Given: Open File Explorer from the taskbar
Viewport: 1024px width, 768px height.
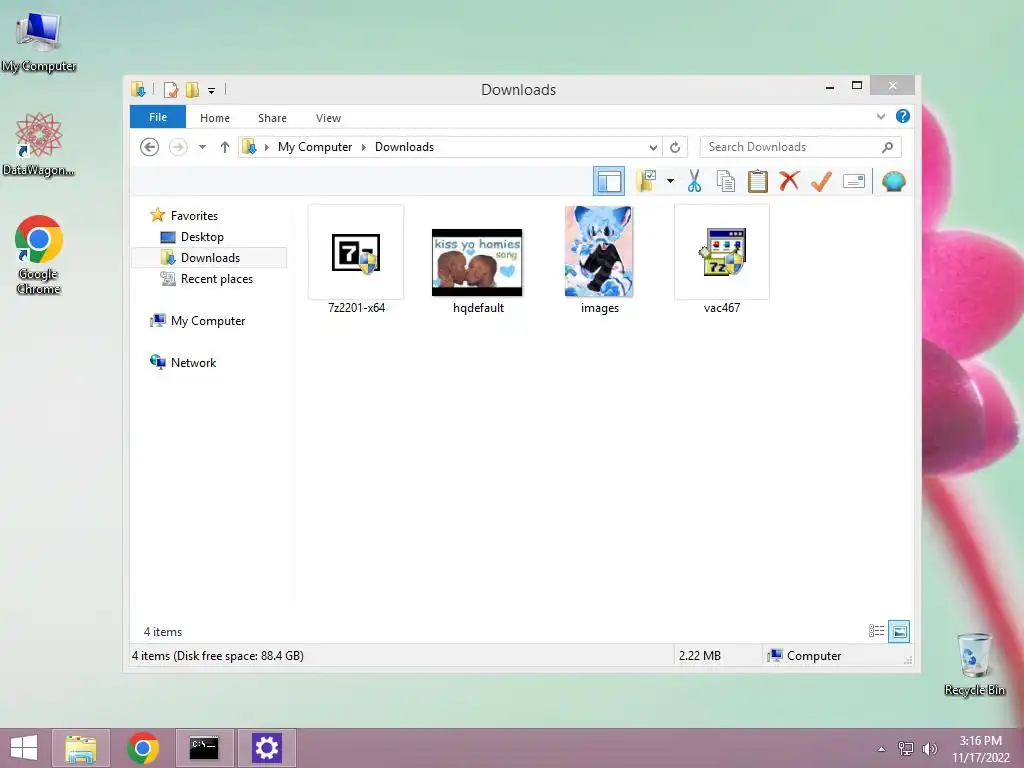Looking at the screenshot, I should [x=81, y=748].
